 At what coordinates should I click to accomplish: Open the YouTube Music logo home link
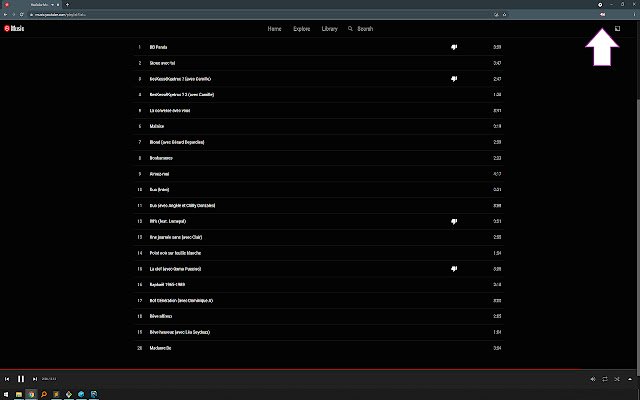coord(14,29)
